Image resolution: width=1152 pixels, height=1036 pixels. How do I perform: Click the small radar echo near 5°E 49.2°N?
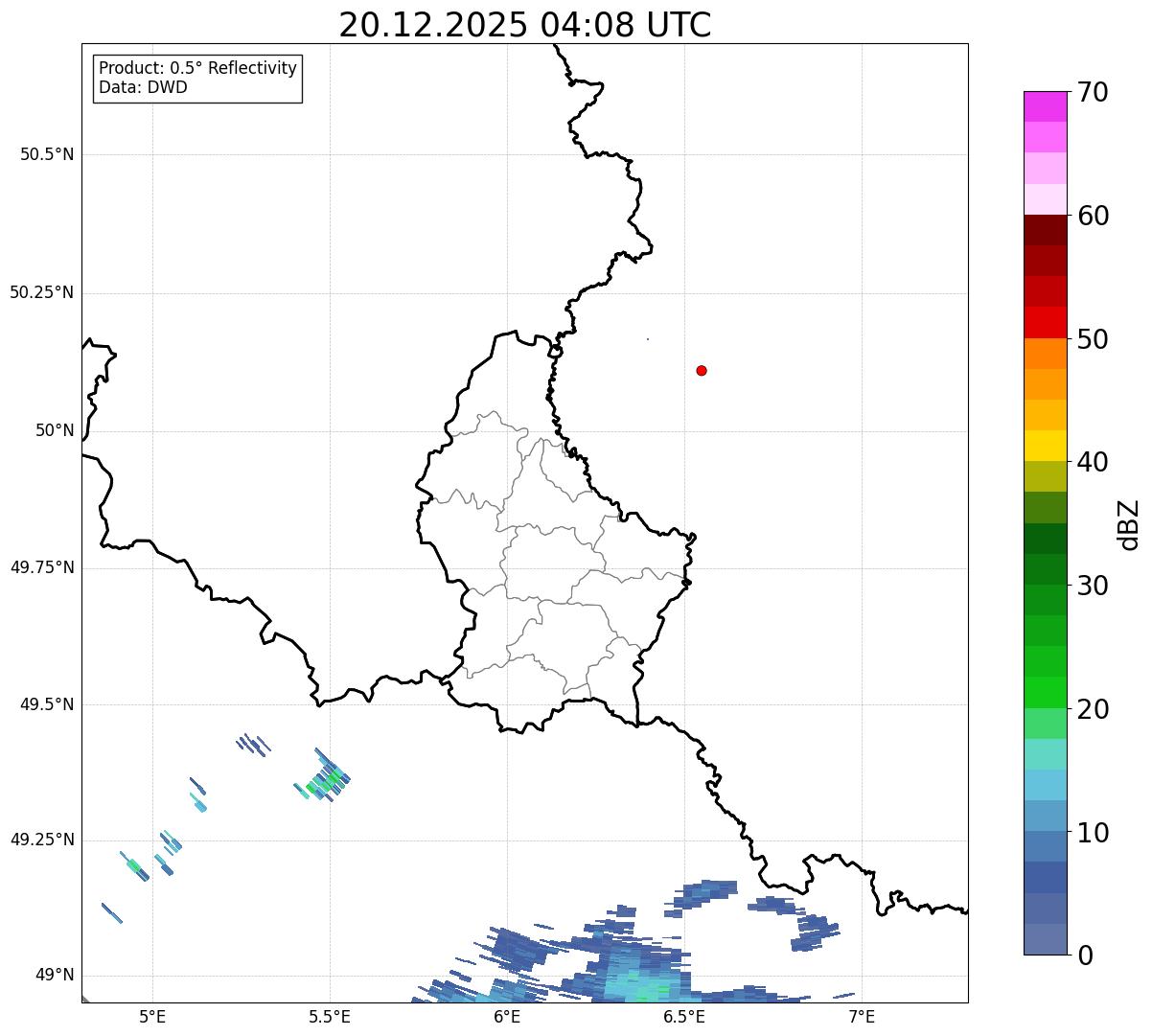pos(134,865)
